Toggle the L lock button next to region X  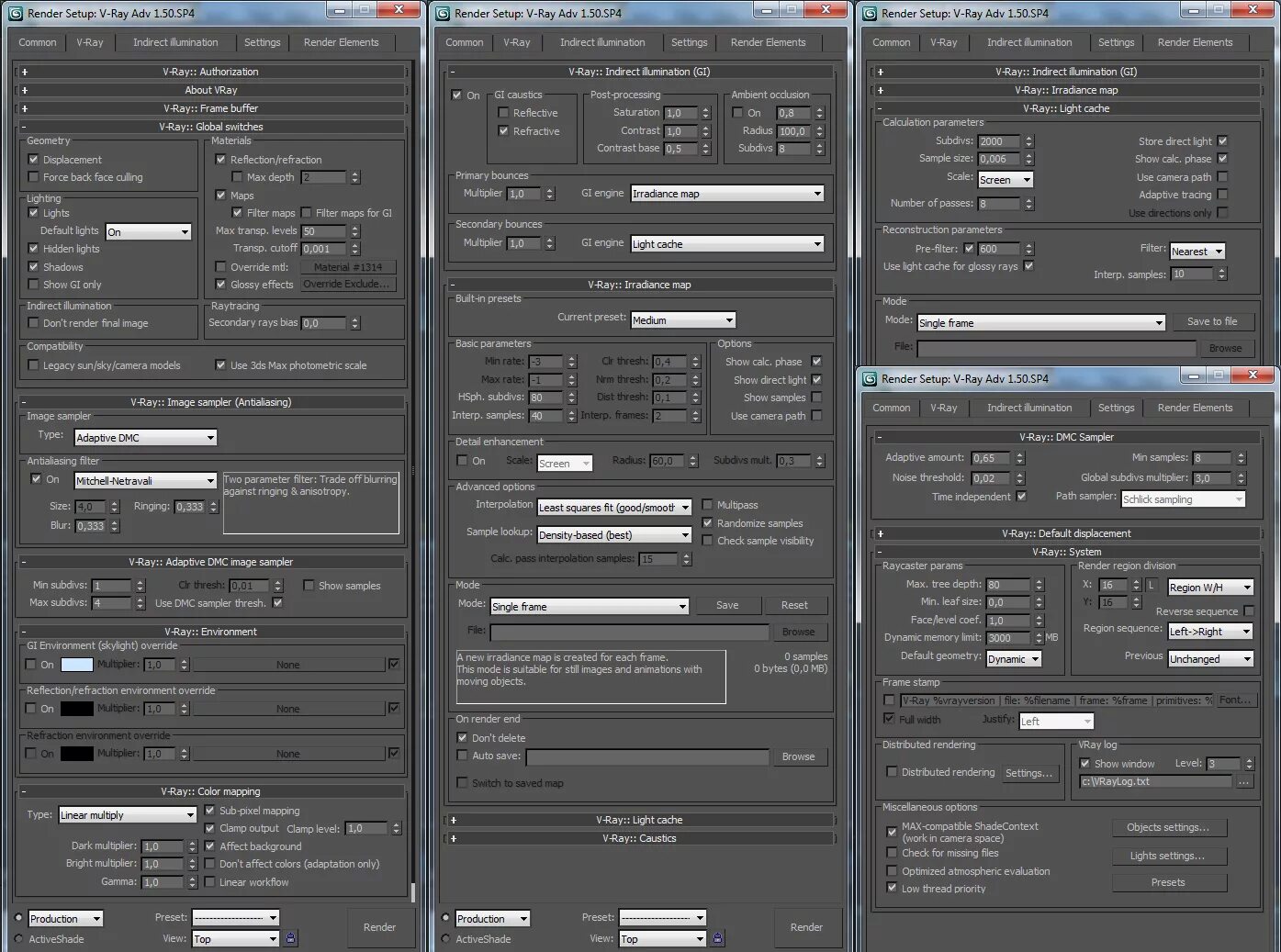(x=1151, y=585)
